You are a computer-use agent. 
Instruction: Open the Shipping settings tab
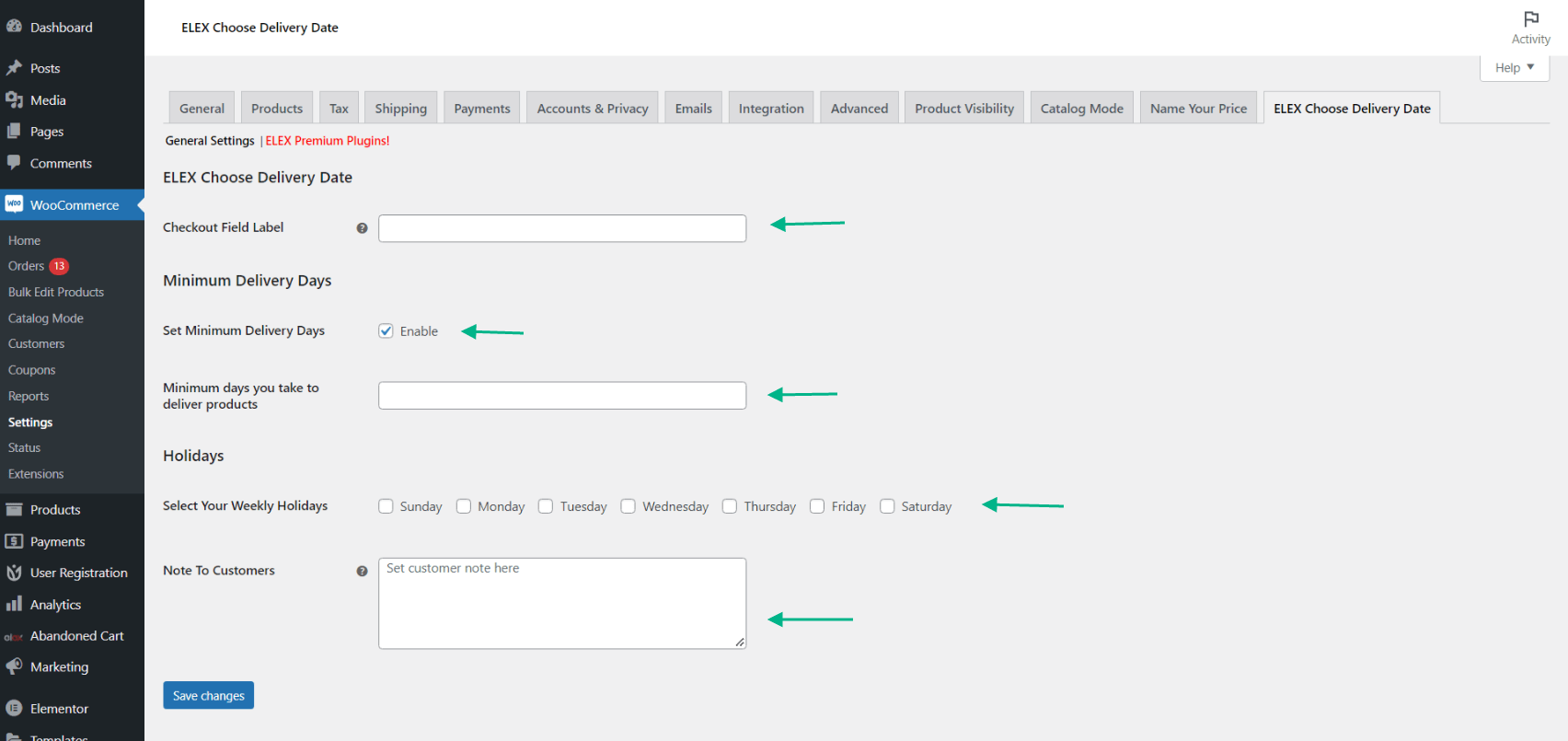click(x=400, y=108)
